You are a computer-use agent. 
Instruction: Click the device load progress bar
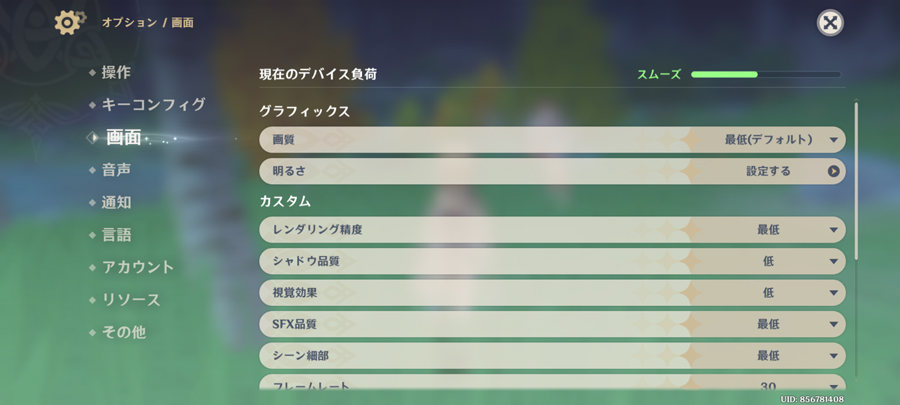click(766, 75)
